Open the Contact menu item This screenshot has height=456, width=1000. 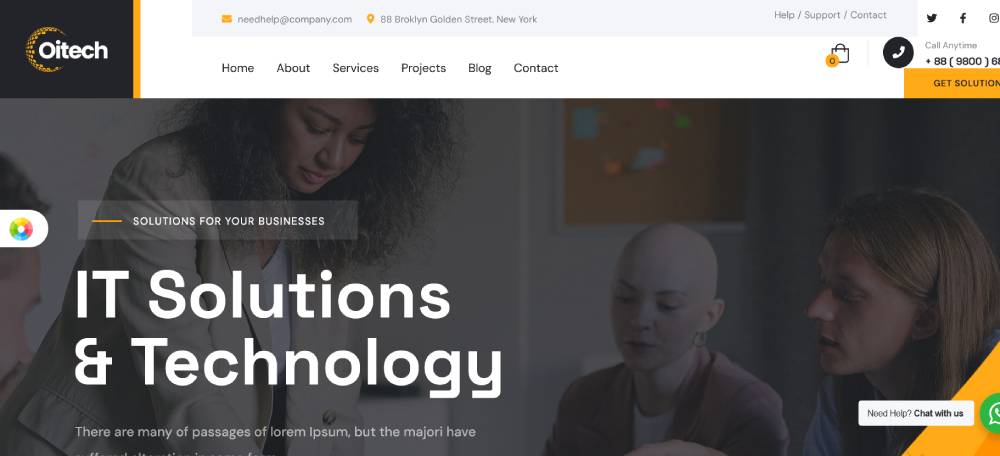tap(536, 68)
